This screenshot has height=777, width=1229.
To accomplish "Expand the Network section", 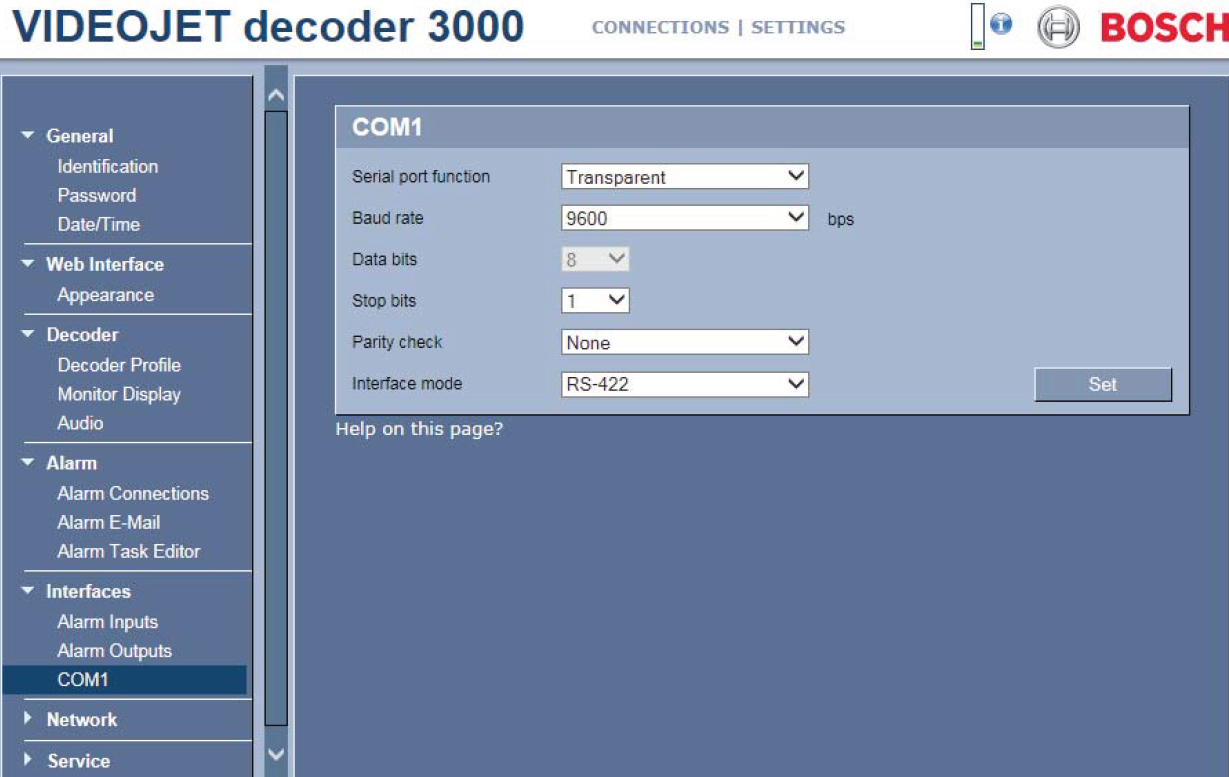I will [x=28, y=719].
